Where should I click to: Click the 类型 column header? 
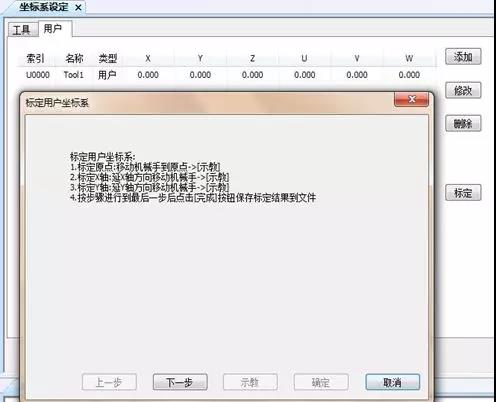point(107,58)
